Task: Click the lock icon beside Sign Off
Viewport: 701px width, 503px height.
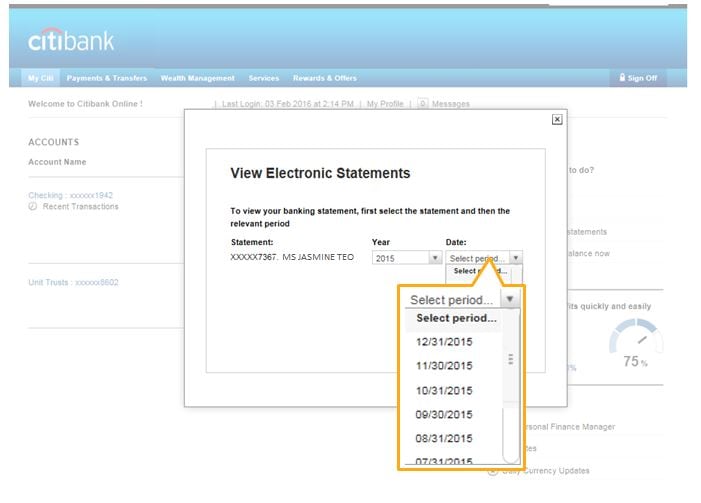Action: (x=622, y=78)
